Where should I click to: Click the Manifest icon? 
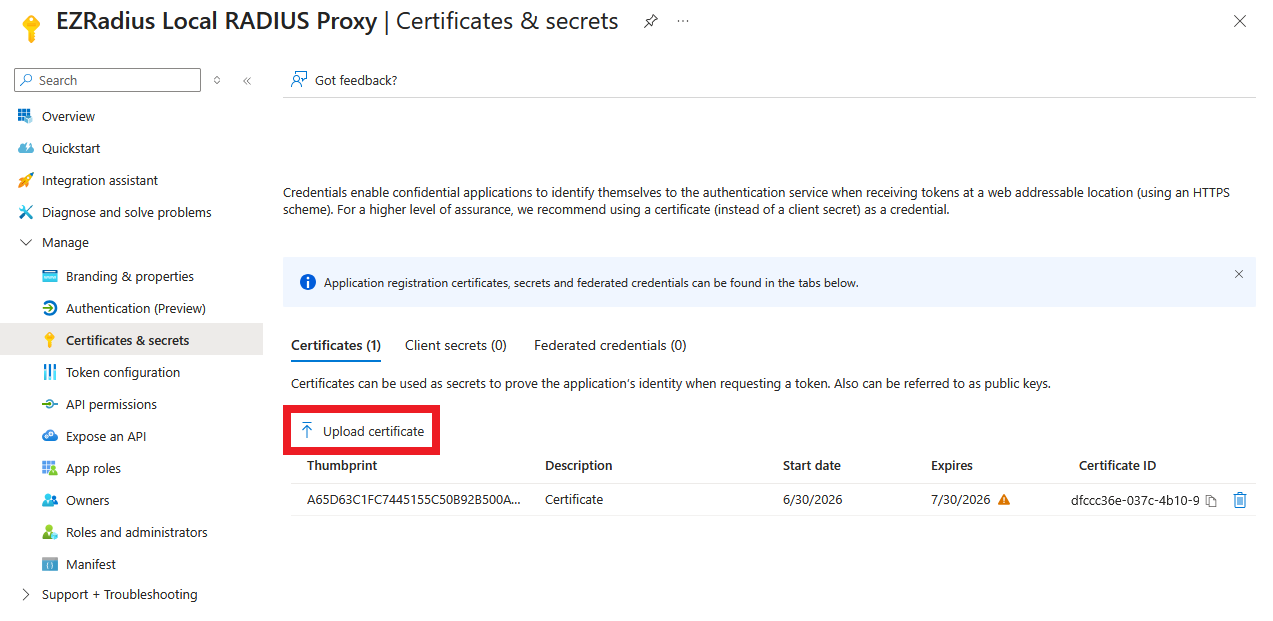tap(50, 564)
